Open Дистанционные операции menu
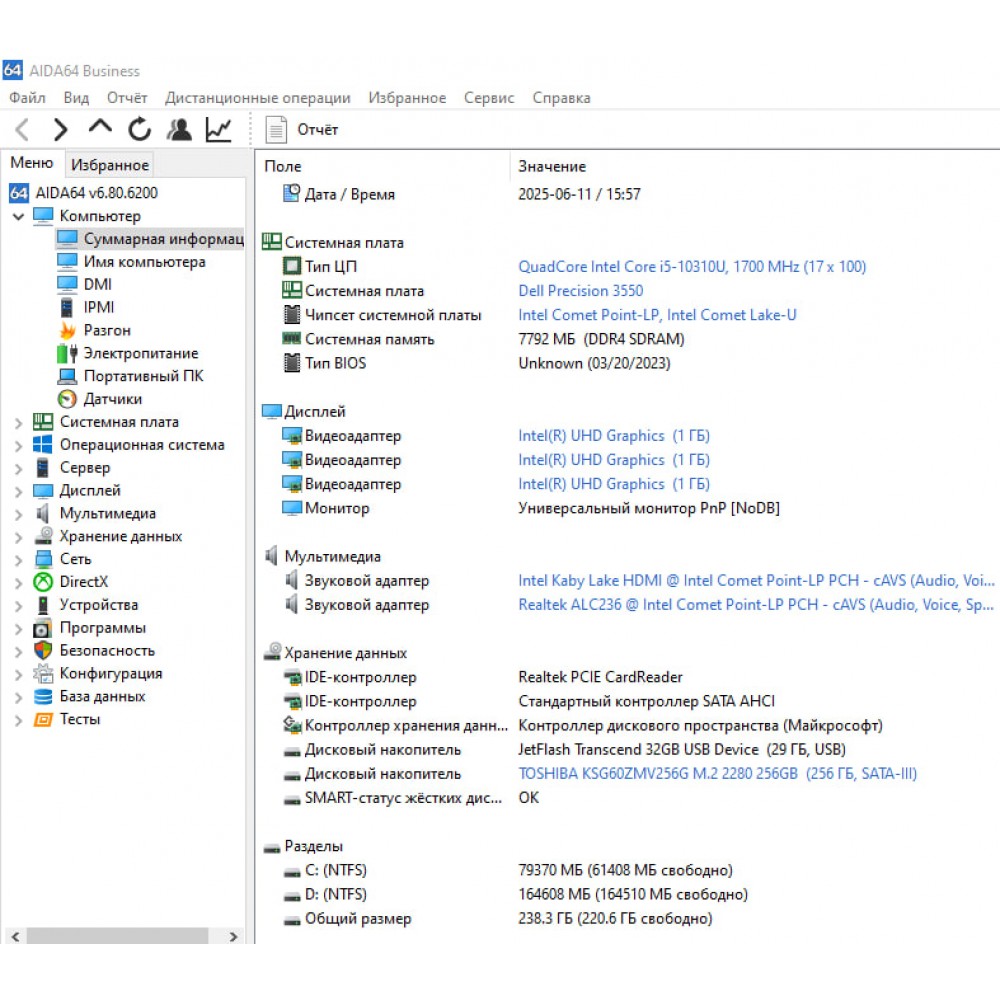The height and width of the screenshot is (1000, 1000). [258, 98]
